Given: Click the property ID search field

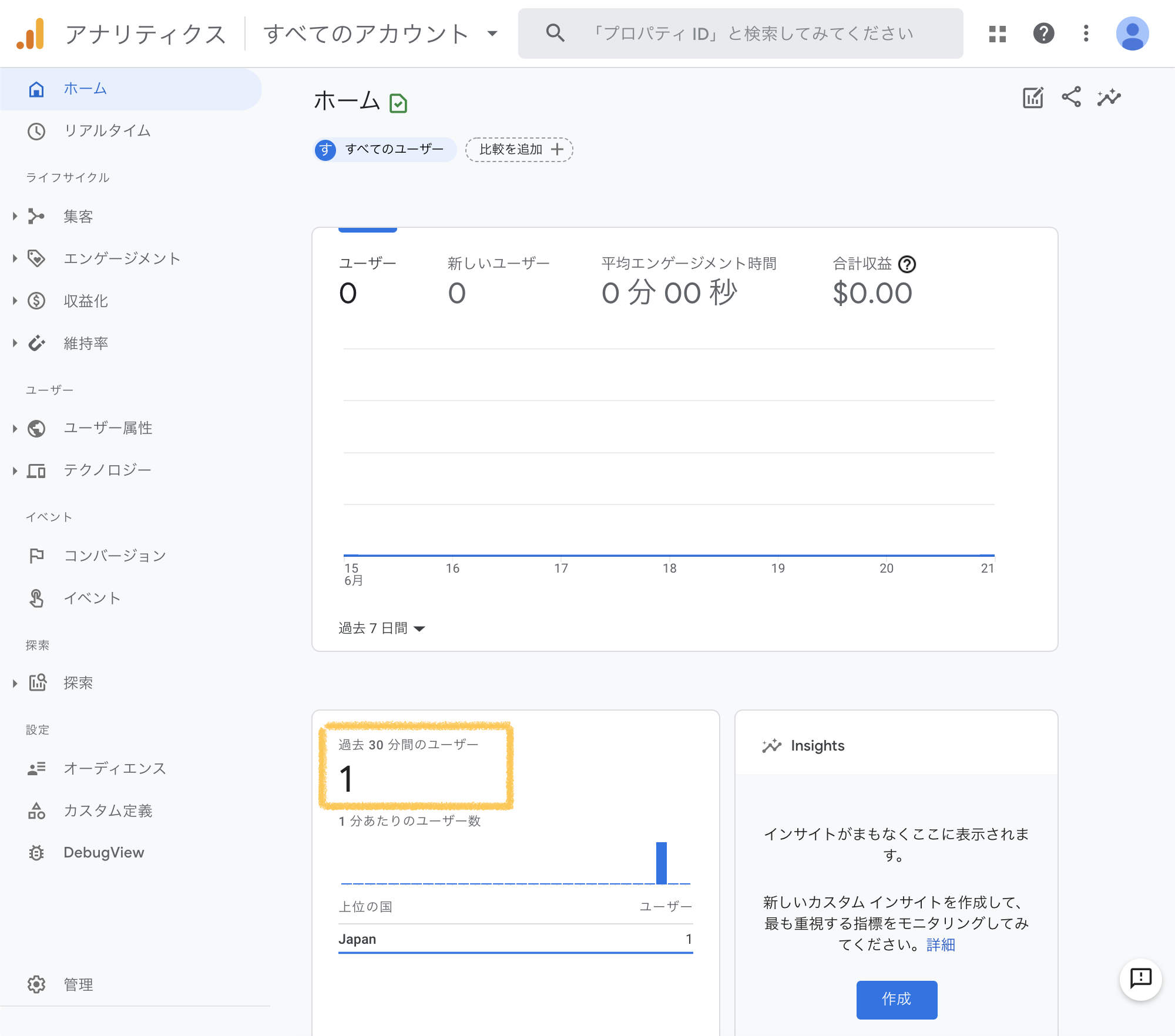Looking at the screenshot, I should (x=740, y=33).
